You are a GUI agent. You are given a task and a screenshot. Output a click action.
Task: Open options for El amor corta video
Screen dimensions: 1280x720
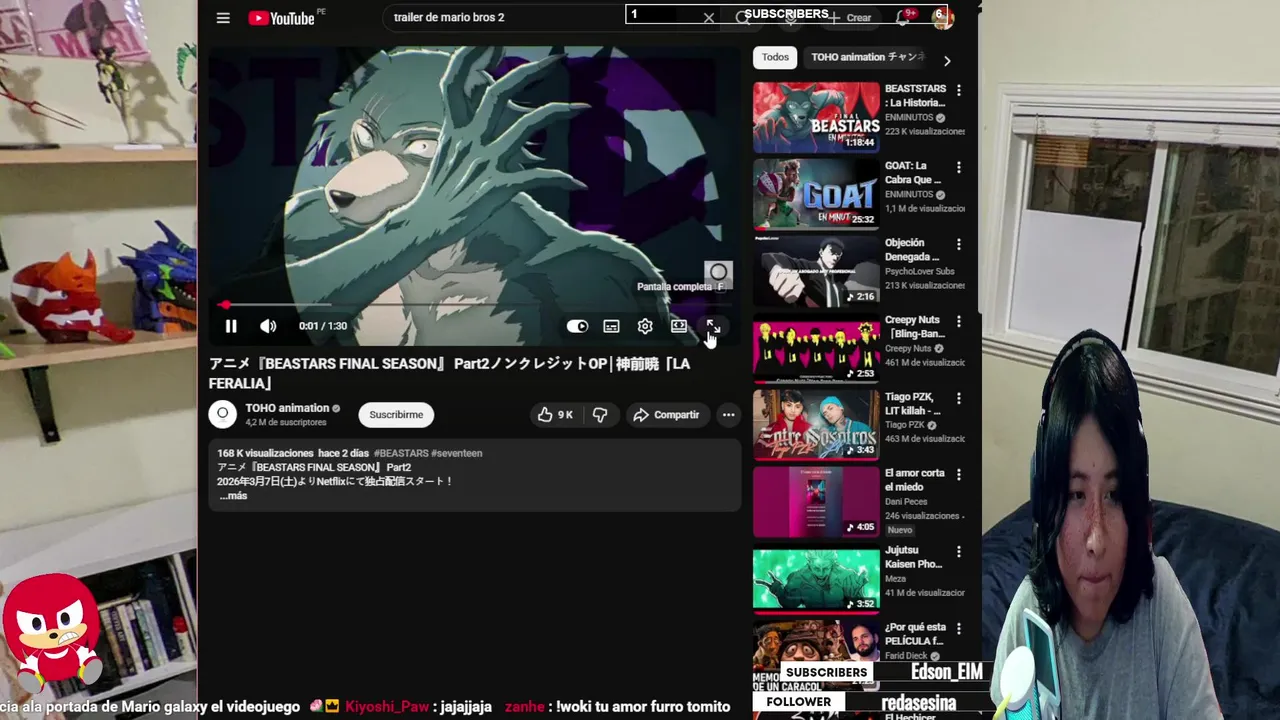[x=959, y=474]
